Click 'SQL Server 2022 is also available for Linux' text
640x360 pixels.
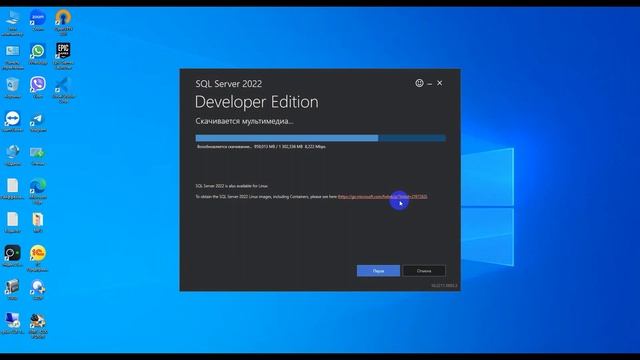click(231, 186)
